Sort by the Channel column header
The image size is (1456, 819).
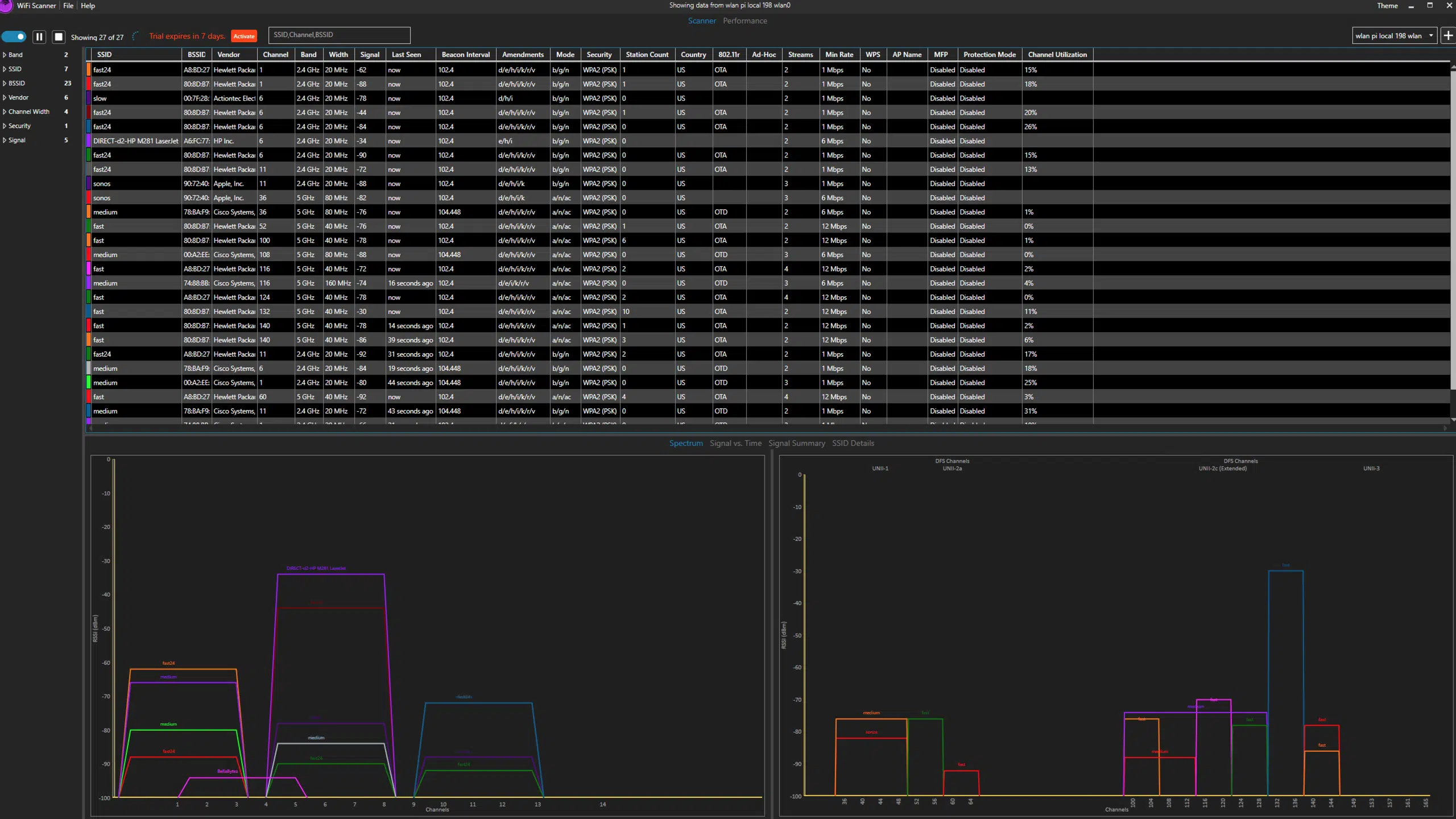(x=276, y=55)
